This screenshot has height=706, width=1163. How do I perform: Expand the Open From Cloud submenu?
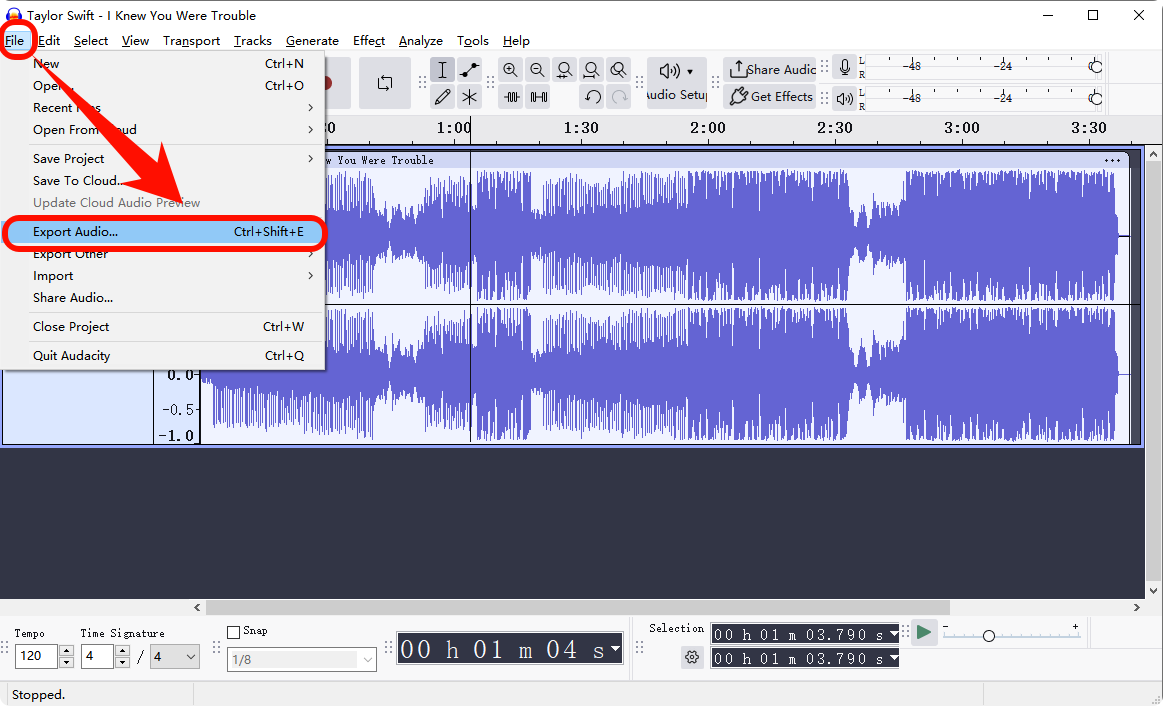[x=175, y=130]
